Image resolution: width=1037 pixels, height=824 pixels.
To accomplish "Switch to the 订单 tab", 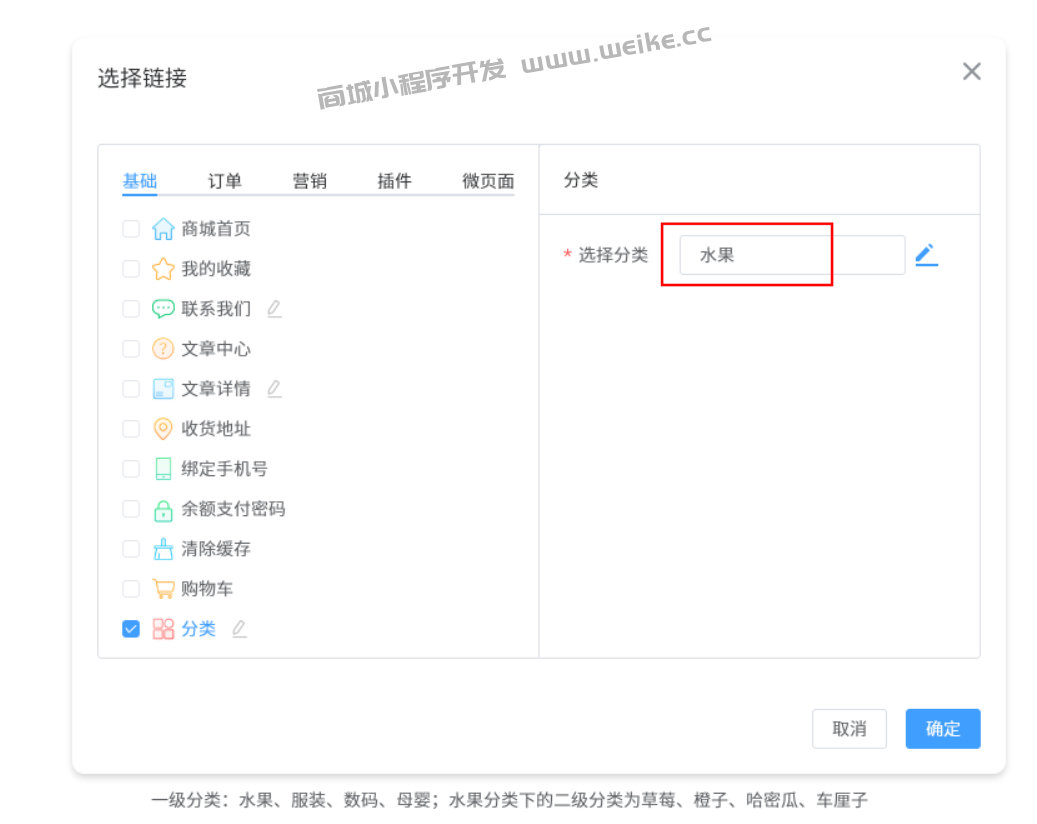I will point(225,181).
